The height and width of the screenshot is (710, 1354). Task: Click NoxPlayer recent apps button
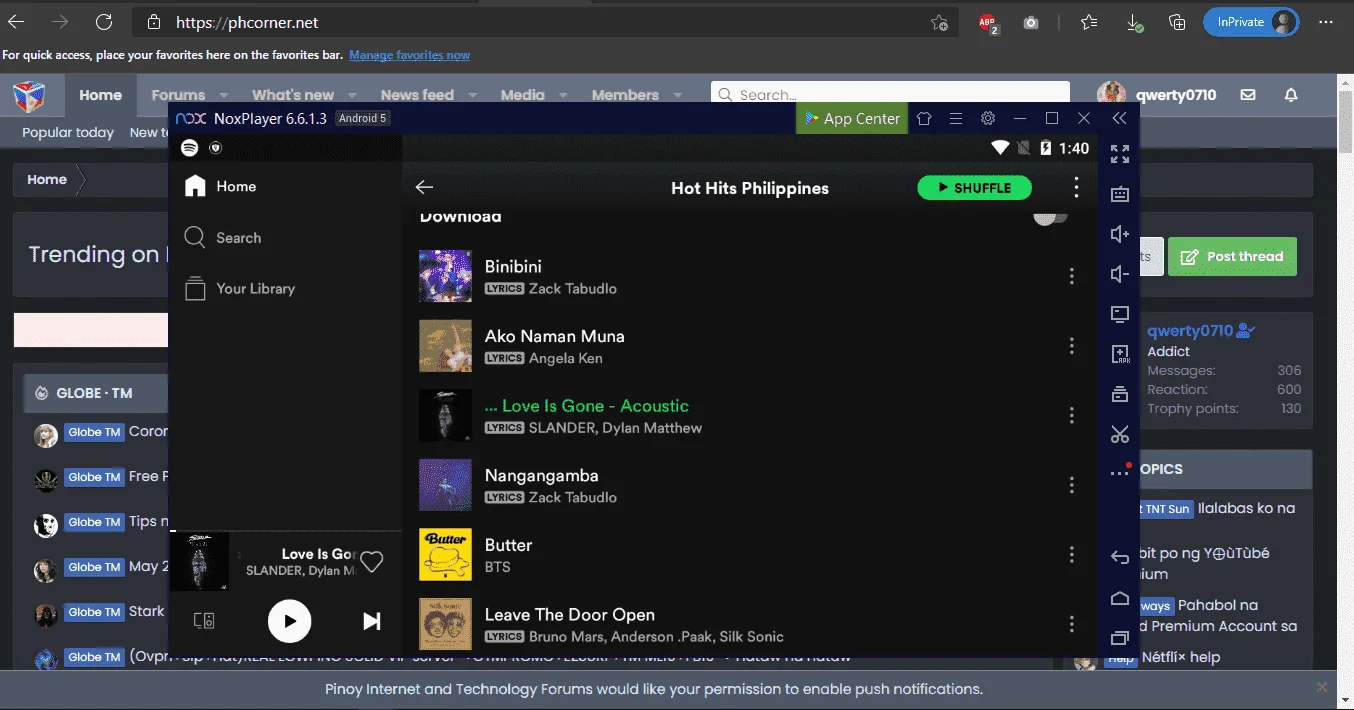coord(1120,637)
